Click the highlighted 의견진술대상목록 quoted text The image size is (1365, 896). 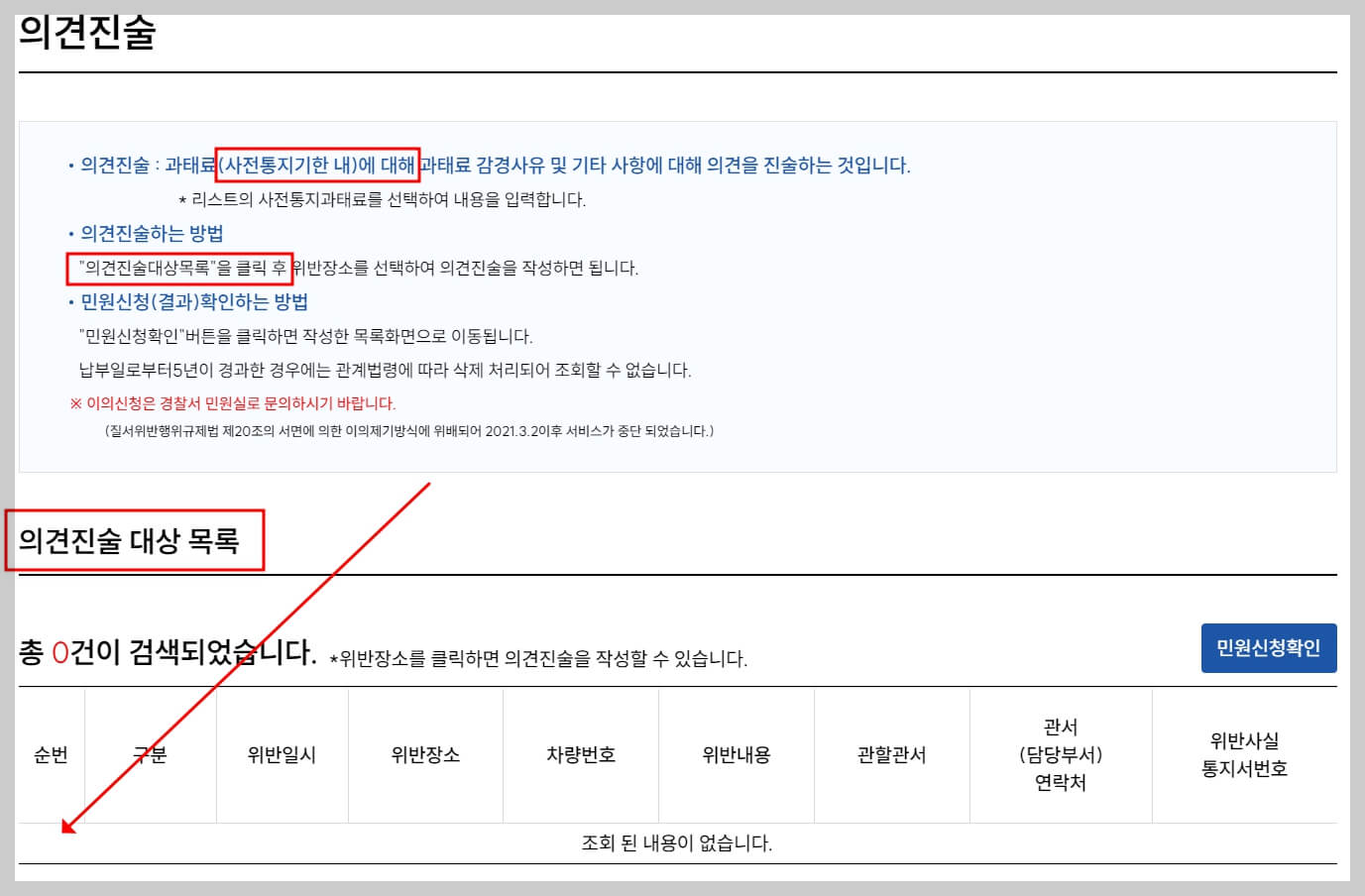coord(180,268)
